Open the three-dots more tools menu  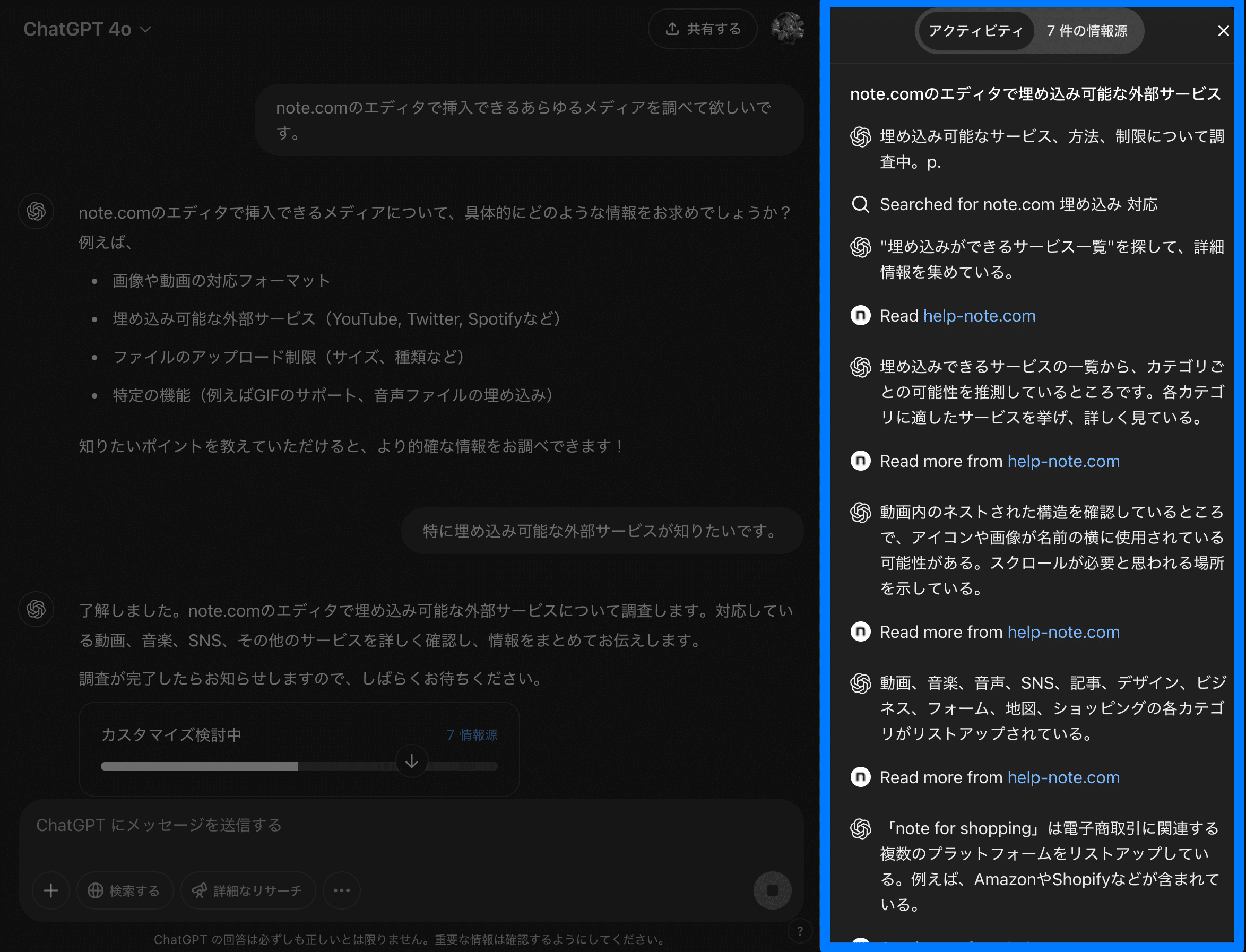pos(341,890)
